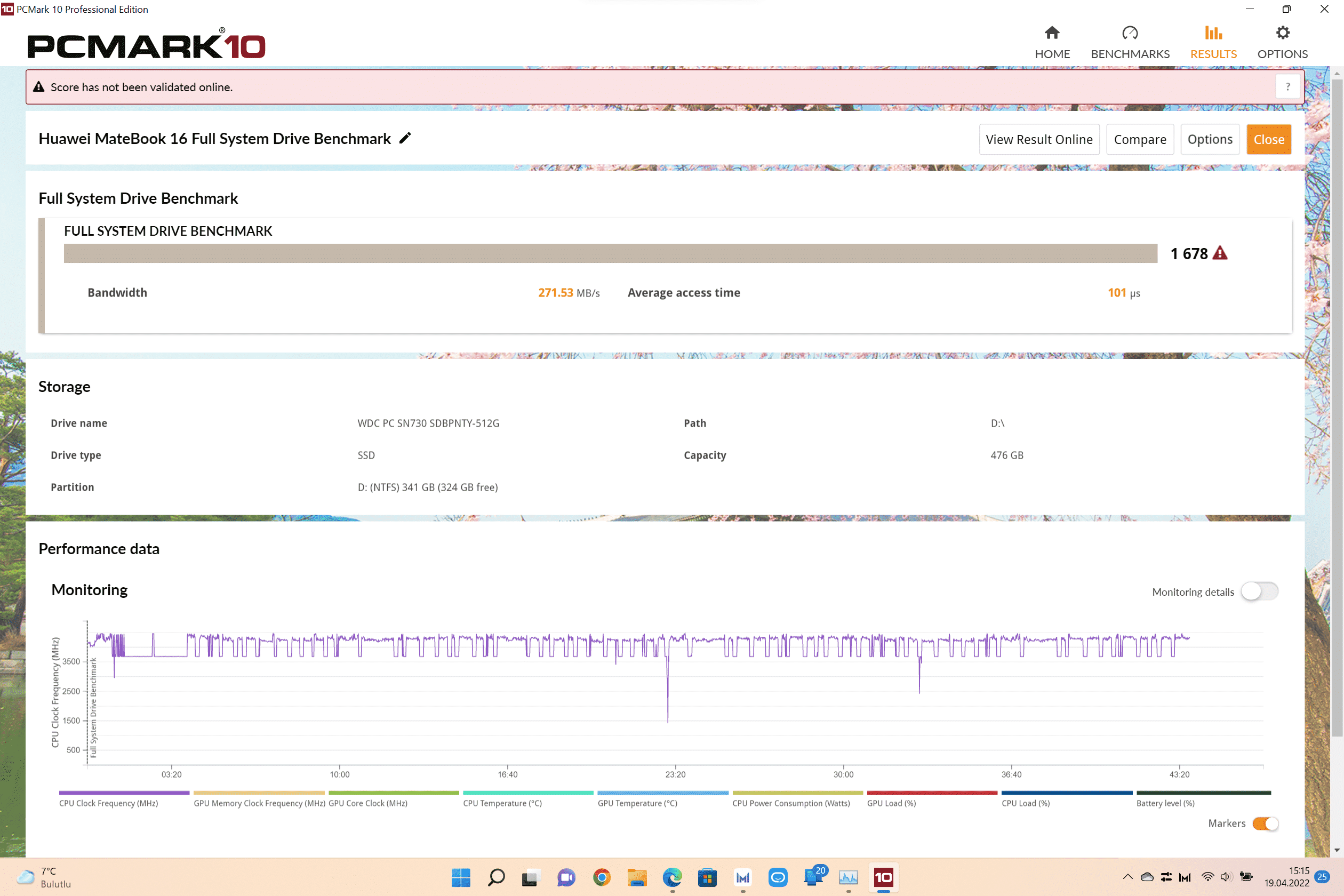Toggle CPU Temperature legend series

[x=502, y=803]
